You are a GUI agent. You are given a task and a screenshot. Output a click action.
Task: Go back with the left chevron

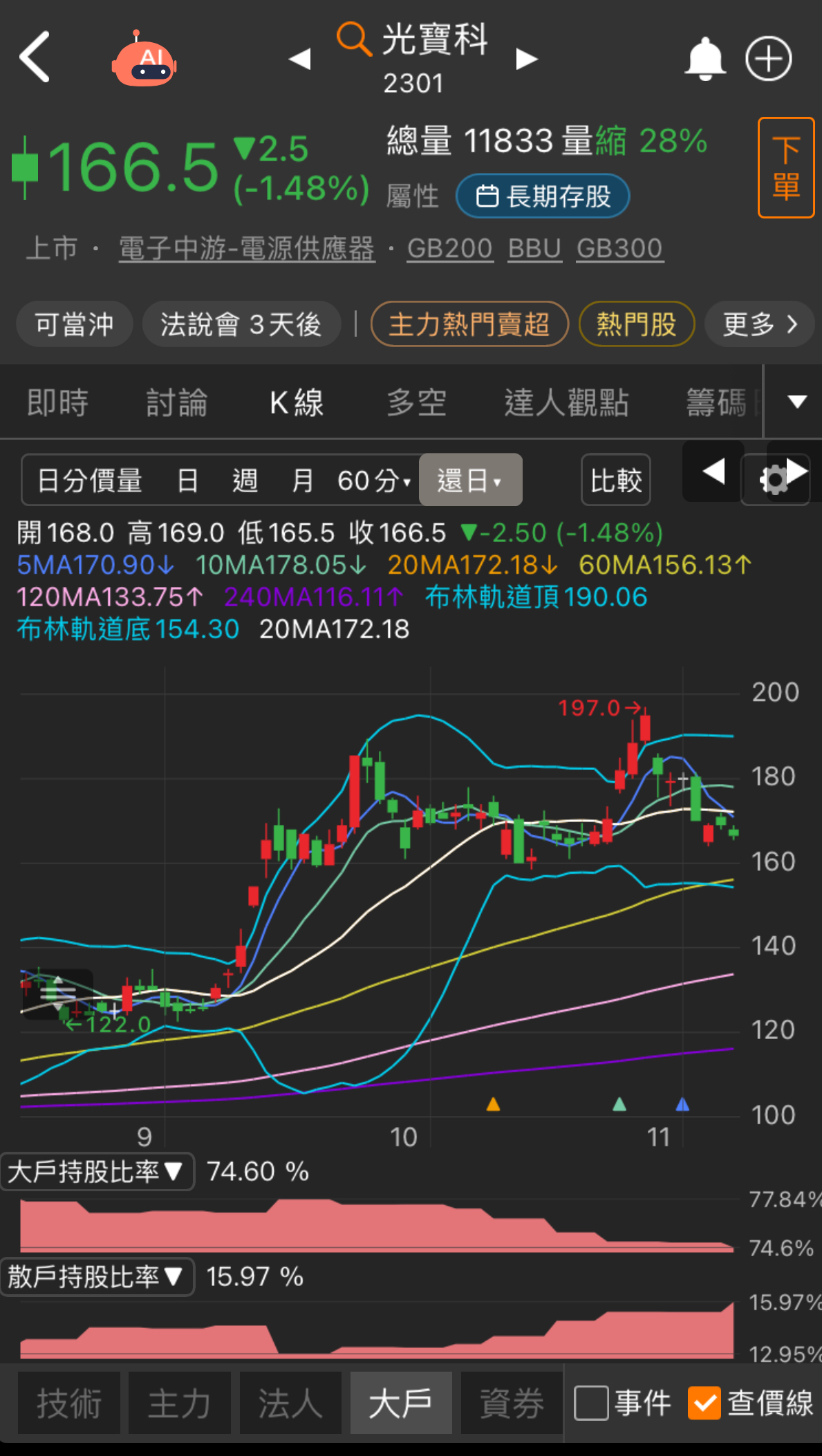[35, 57]
